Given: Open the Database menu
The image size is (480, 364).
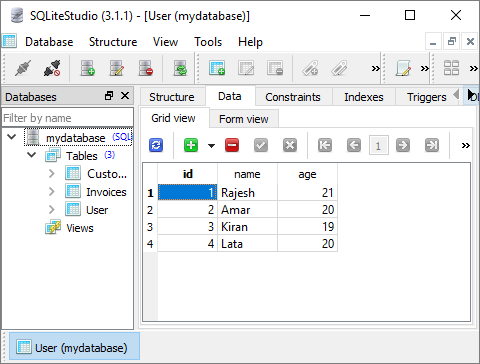Looking at the screenshot, I should tap(49, 42).
